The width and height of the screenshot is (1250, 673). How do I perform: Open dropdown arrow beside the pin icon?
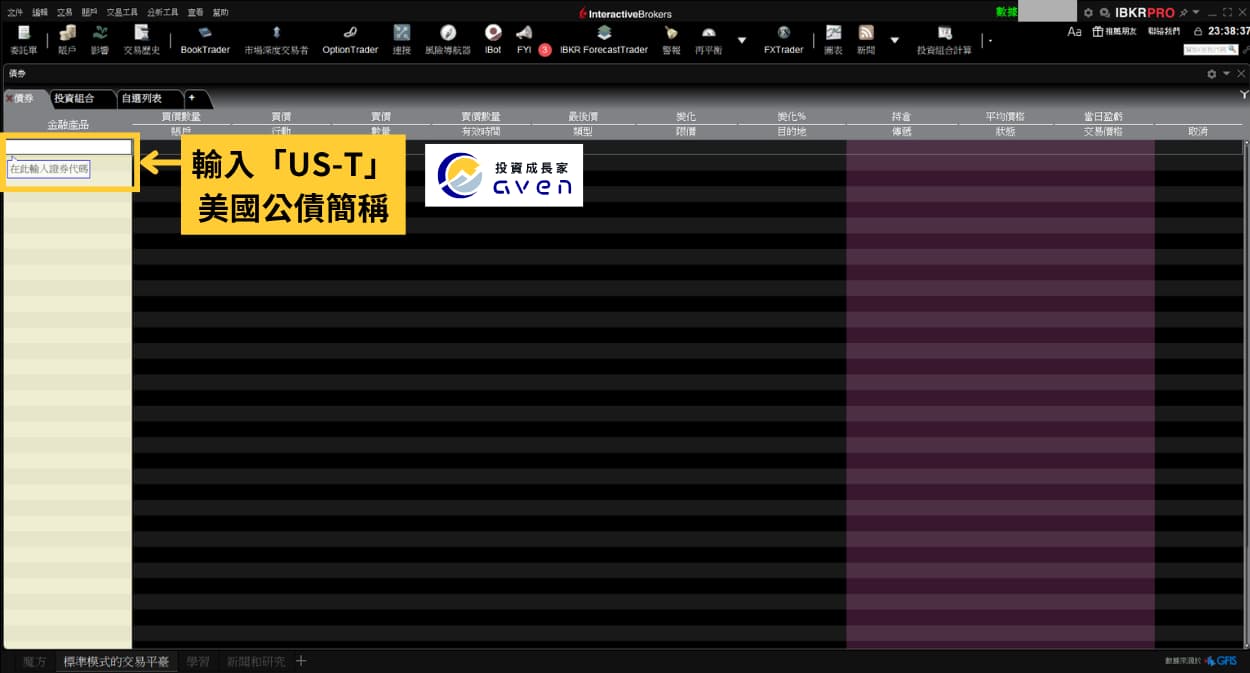tap(1195, 12)
